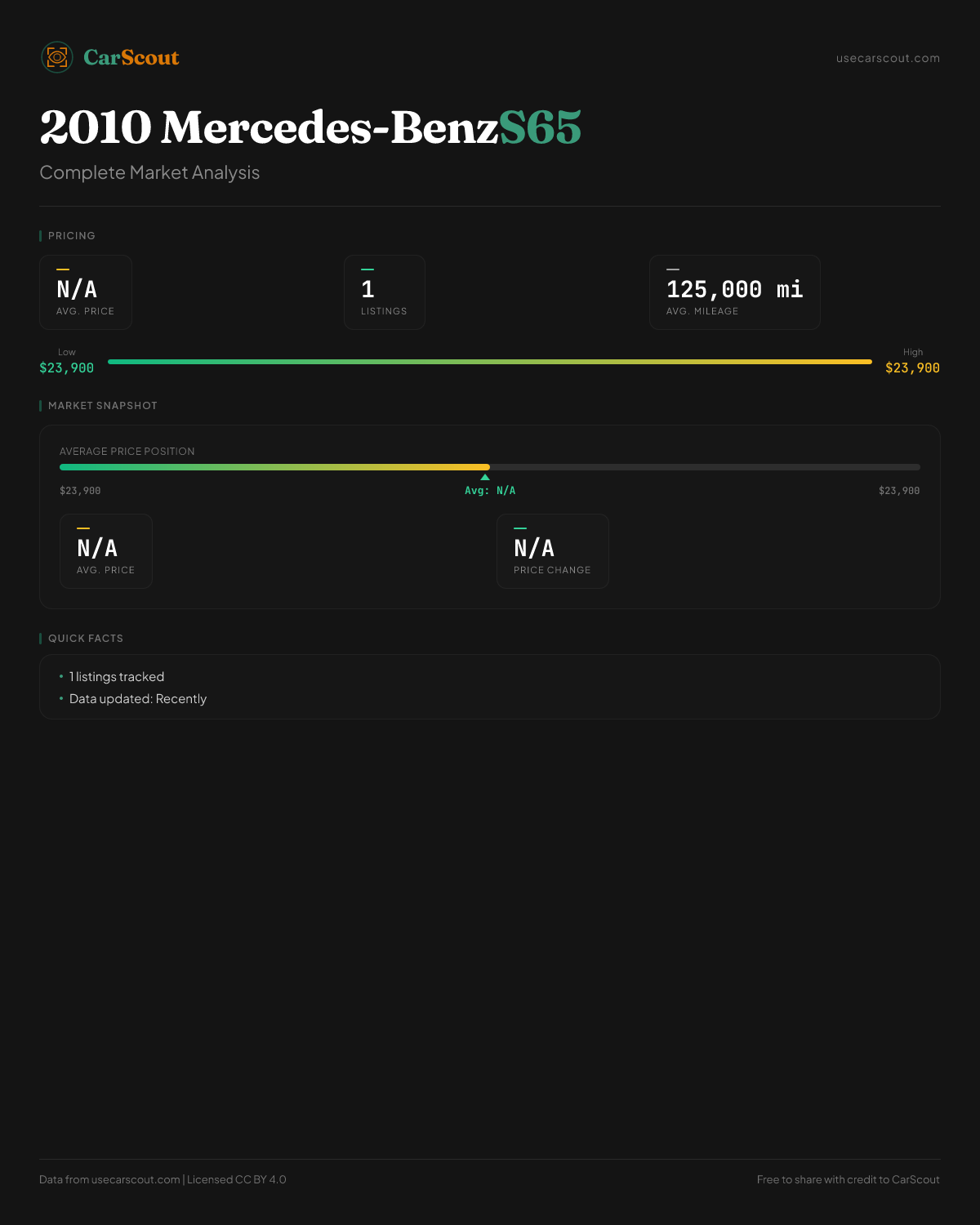The height and width of the screenshot is (1225, 980).
Task: Click the Average Price Position bar
Action: 490,467
